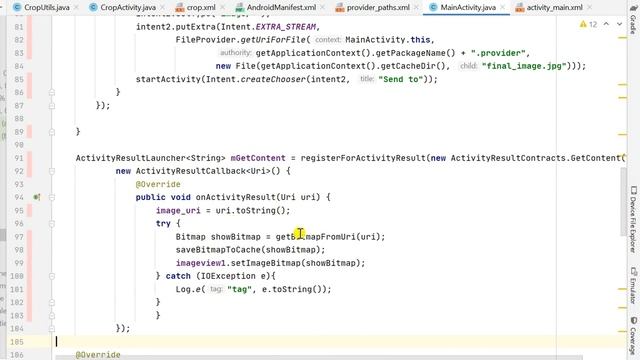640x360 pixels.
Task: Collapse the code block ending on line 87
Action: (52, 106)
